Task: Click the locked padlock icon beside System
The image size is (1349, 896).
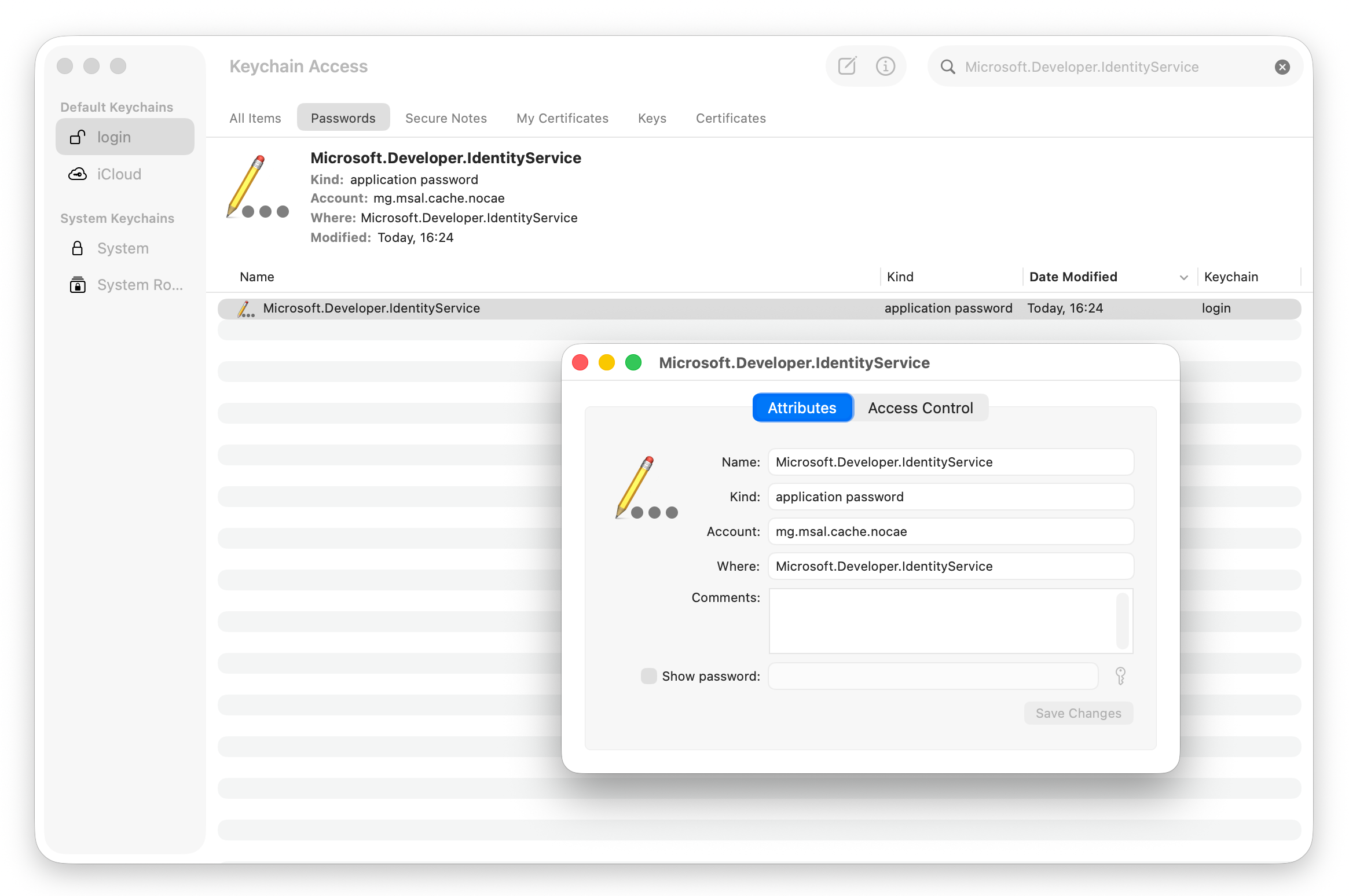Action: tap(78, 248)
